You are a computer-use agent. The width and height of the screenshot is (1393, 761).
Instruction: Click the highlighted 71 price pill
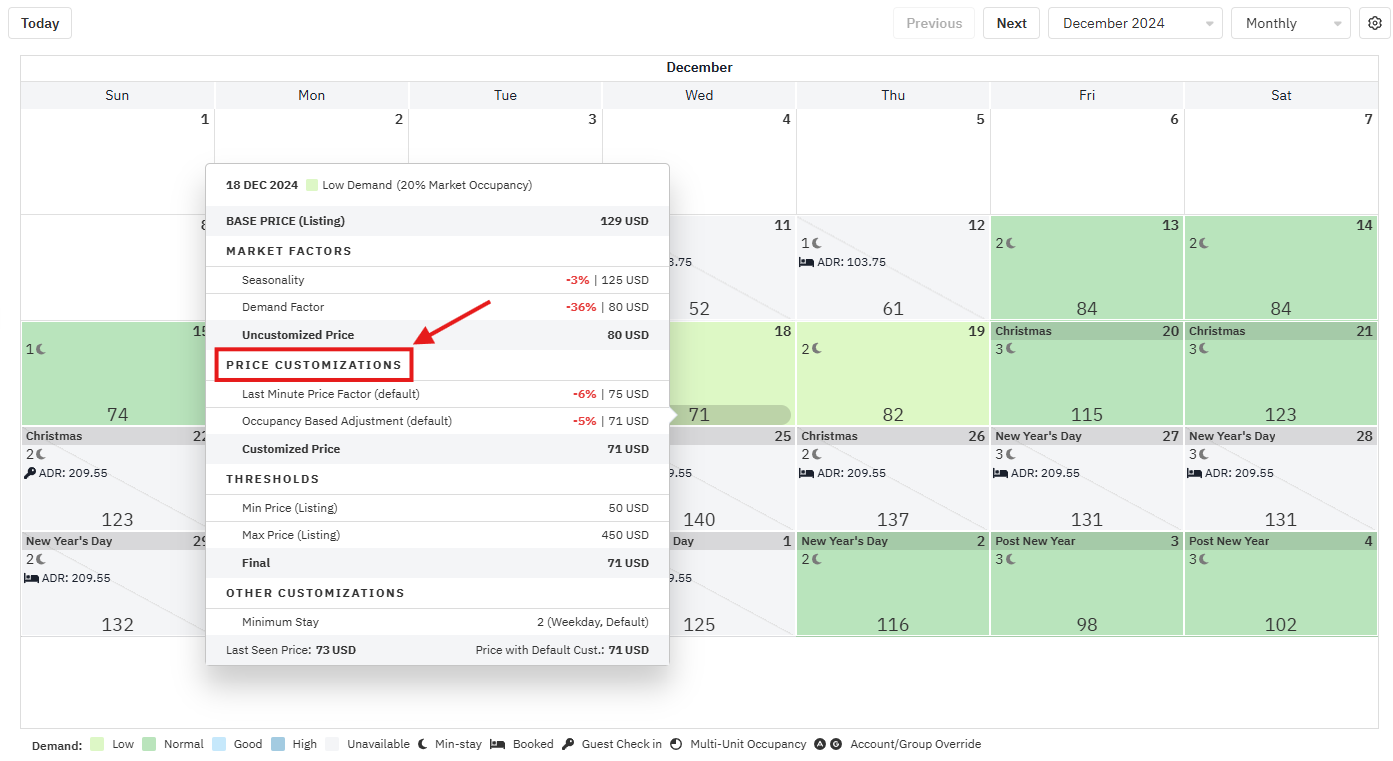[x=730, y=414]
